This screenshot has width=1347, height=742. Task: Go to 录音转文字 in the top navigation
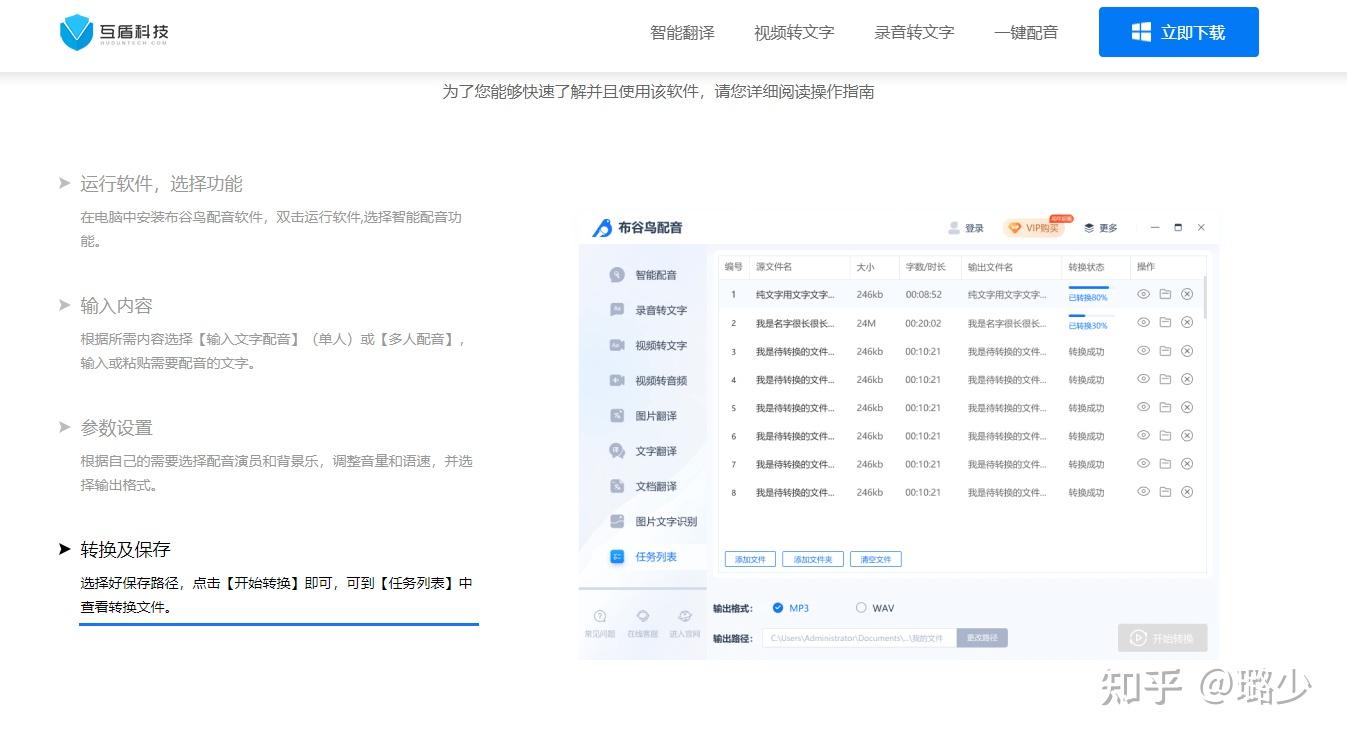coord(914,32)
